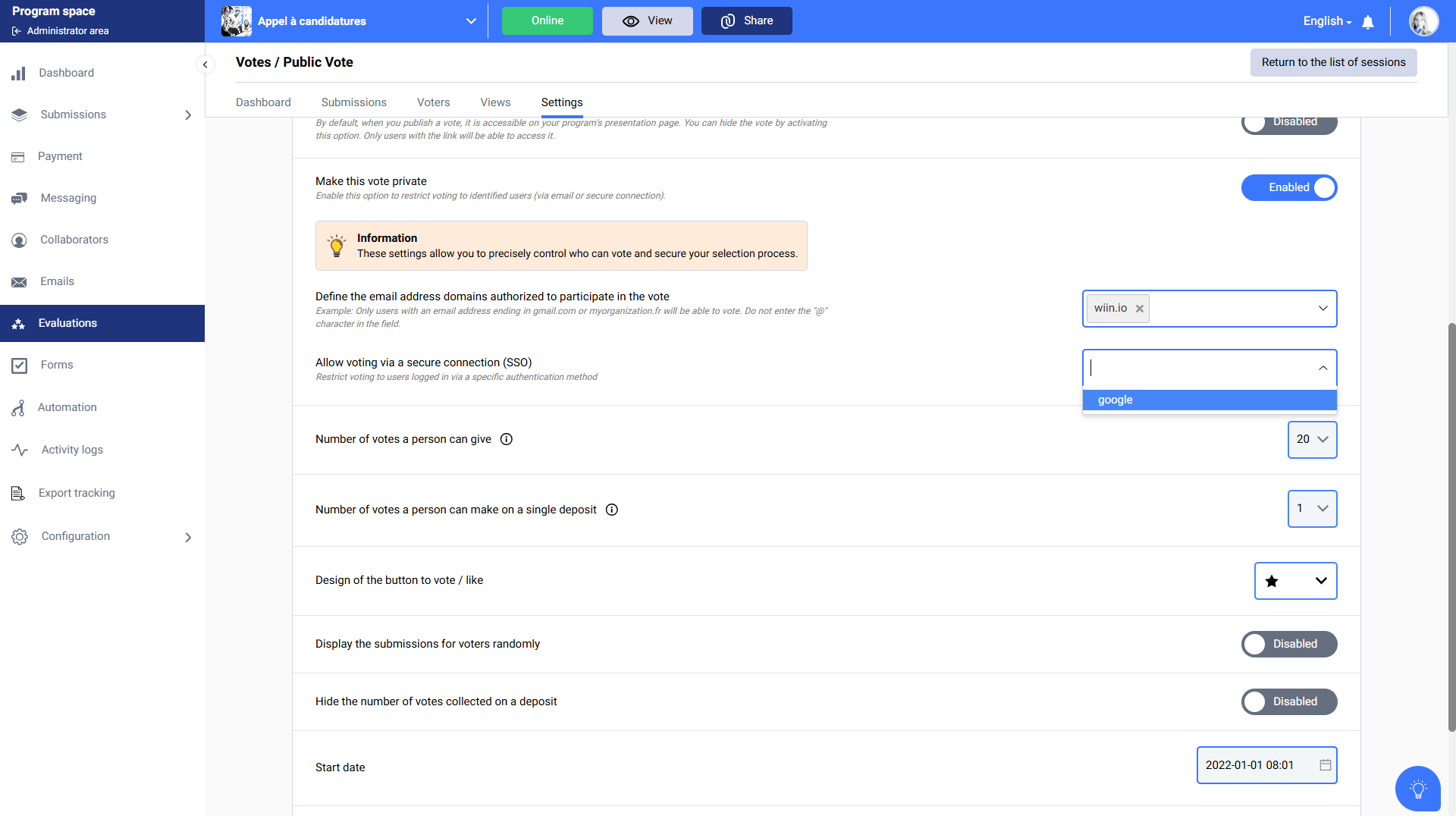Open the lightbulb help button
Image resolution: width=1456 pixels, height=819 pixels.
pos(1417,789)
